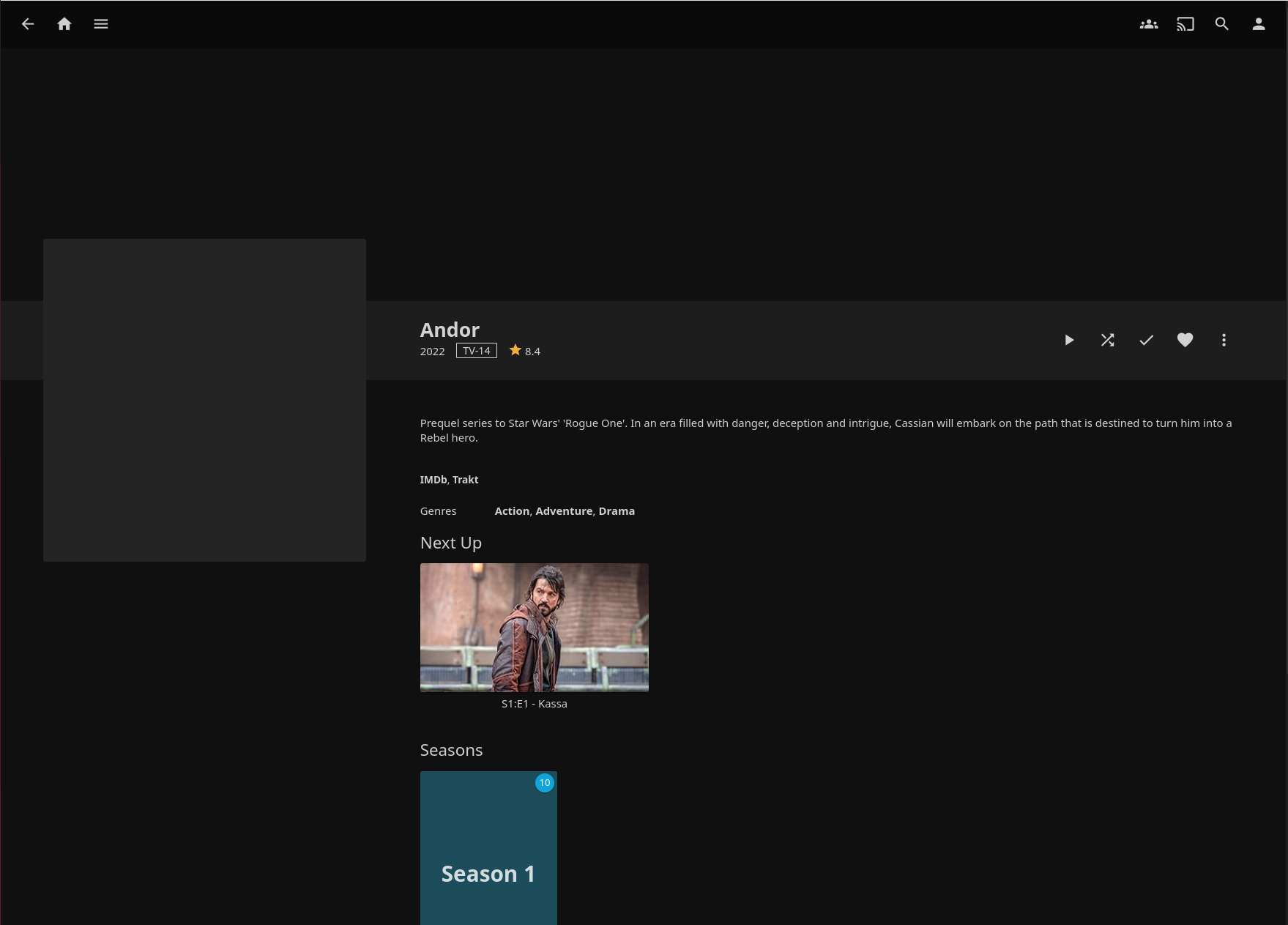Browse the Action genre
Viewport: 1288px width, 925px height.
[x=512, y=511]
